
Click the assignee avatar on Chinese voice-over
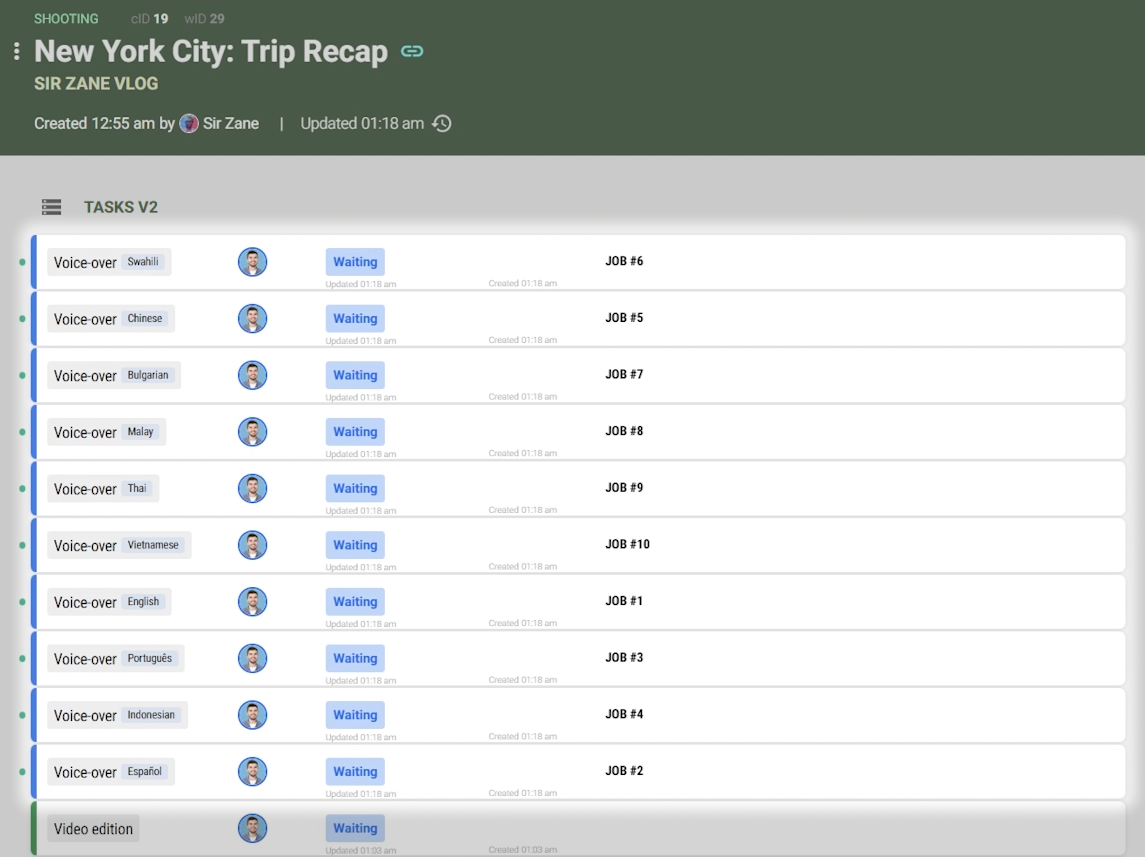click(252, 319)
